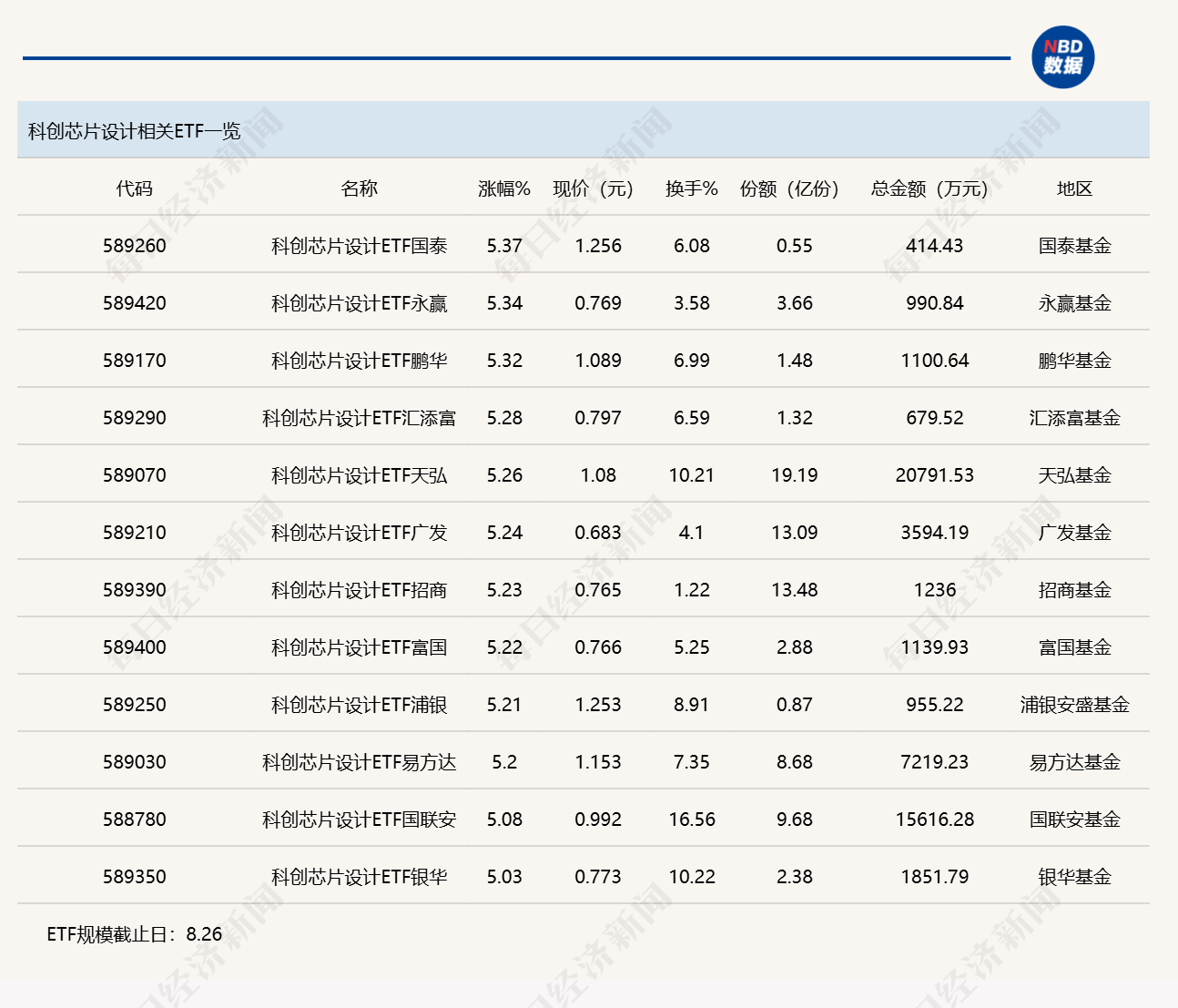Viewport: 1178px width, 1008px height.
Task: Click the 国泰基金 region cell
Action: (x=1074, y=246)
